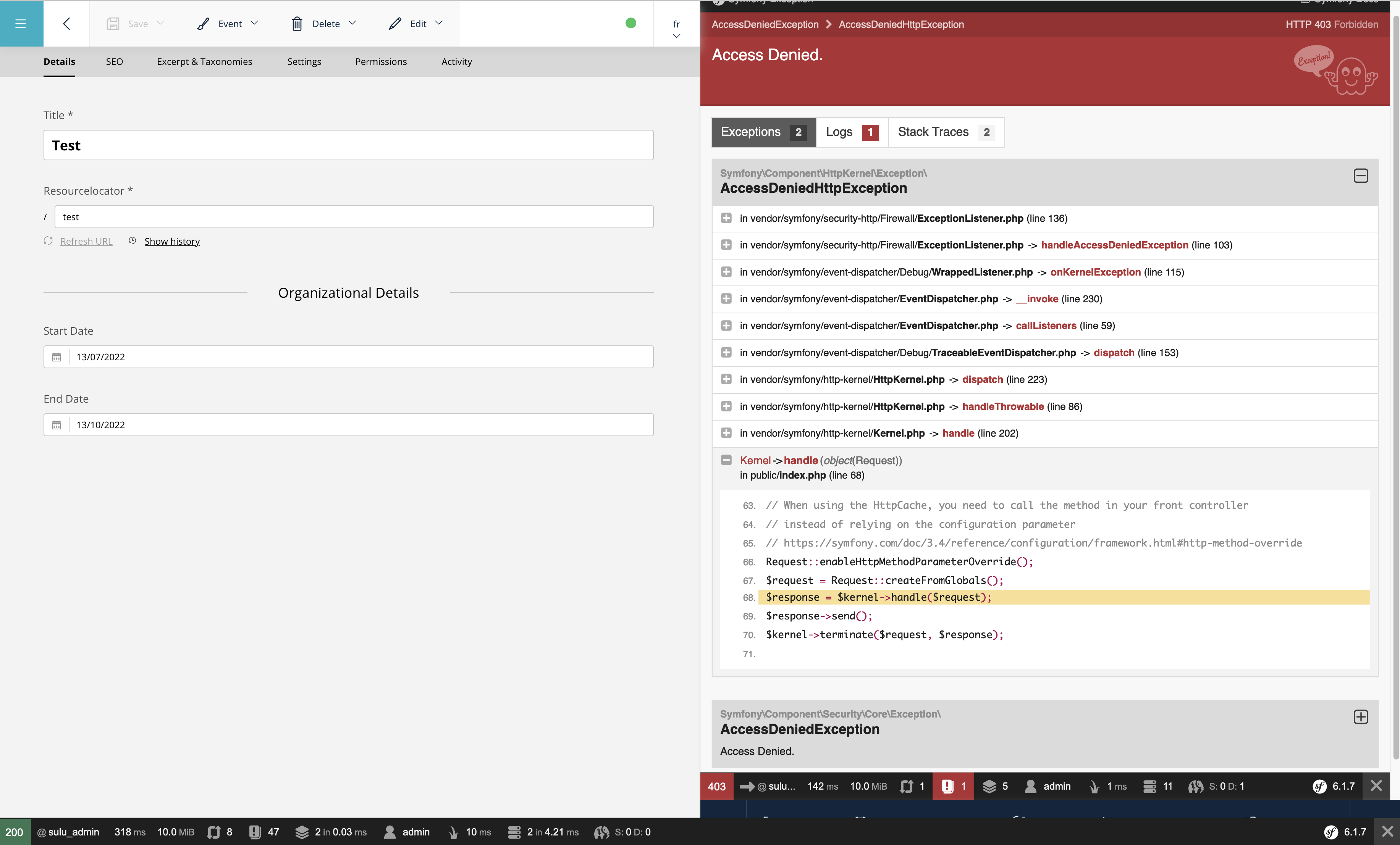Expand the AccessDeniedException section with the plus toggle
This screenshot has width=1400, height=845.
pyautogui.click(x=1361, y=717)
